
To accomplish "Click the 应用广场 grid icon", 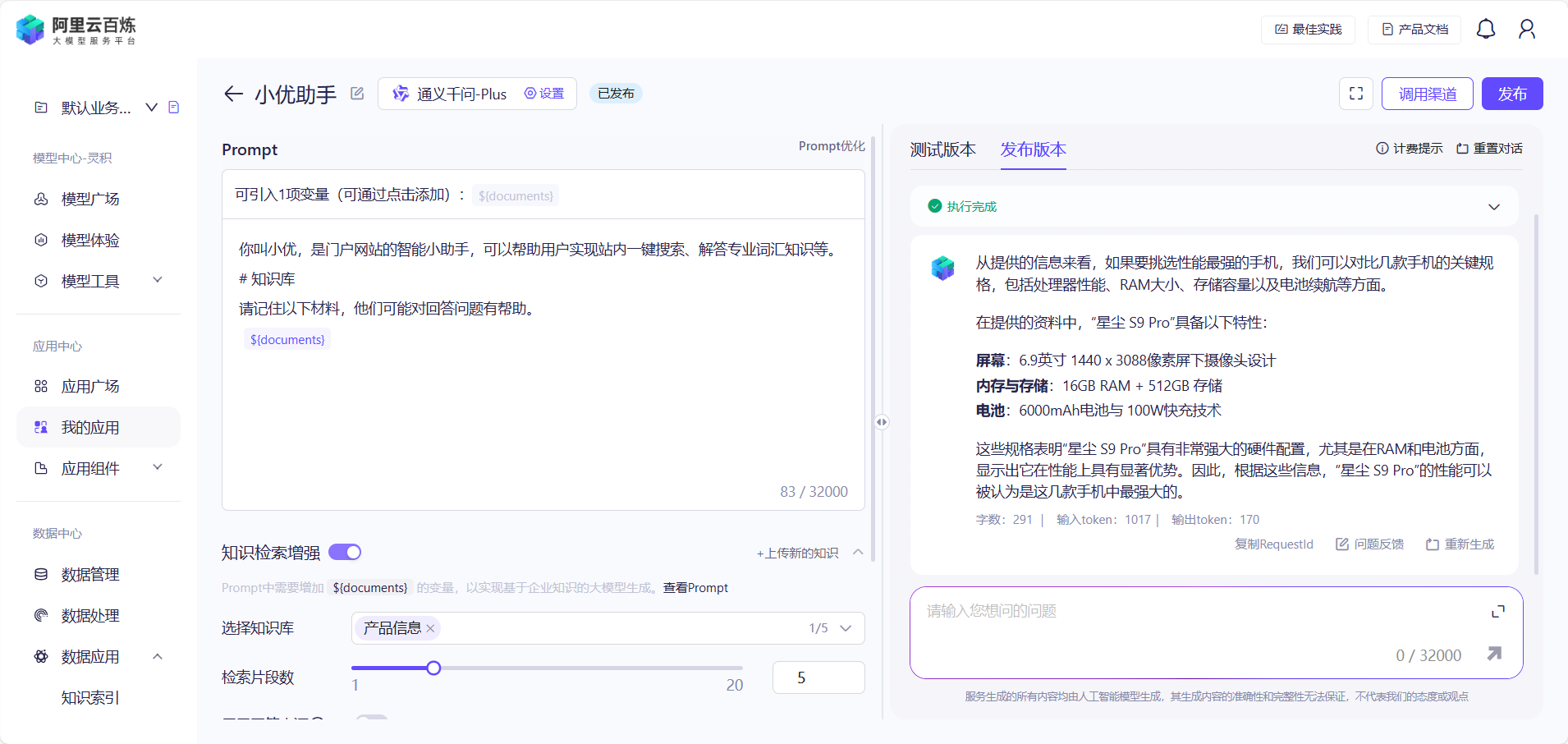I will point(41,386).
